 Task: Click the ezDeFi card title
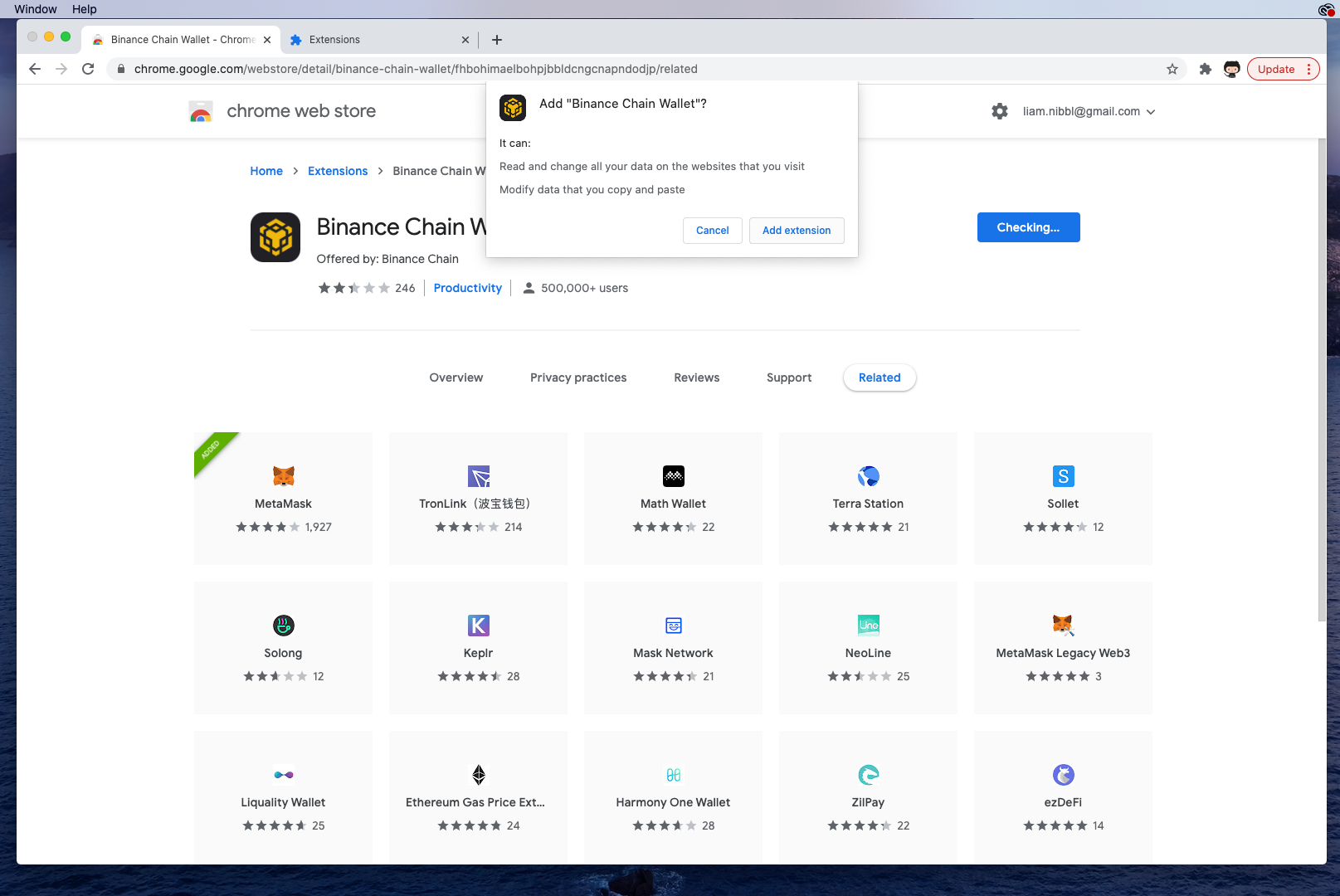[x=1063, y=802]
